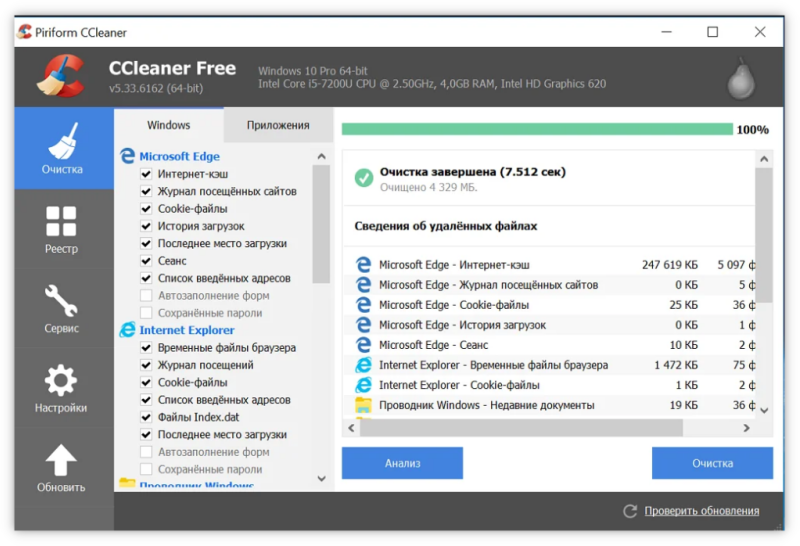Uncheck Edge Журнал посещённых сайтов checkbox
This screenshot has height=546, width=800.
pyautogui.click(x=146, y=191)
